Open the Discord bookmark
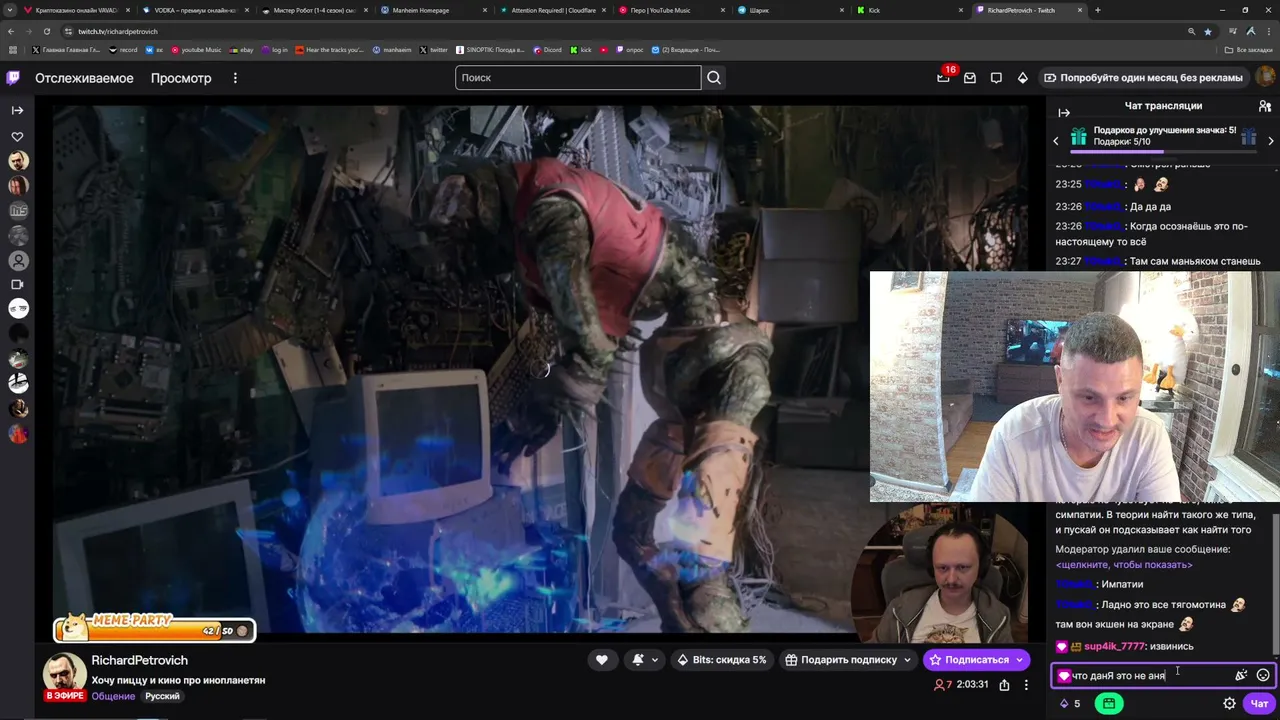Image resolution: width=1280 pixels, height=720 pixels. pyautogui.click(x=547, y=50)
